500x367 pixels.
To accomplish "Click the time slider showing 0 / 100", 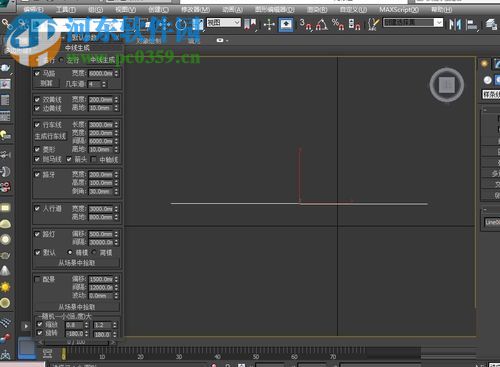I will point(76,342).
